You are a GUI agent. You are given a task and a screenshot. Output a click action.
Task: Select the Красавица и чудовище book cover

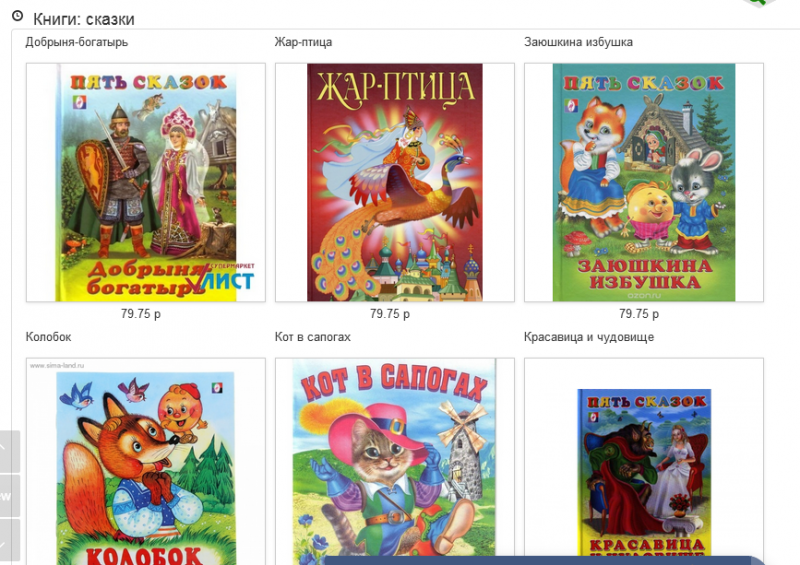coord(644,457)
